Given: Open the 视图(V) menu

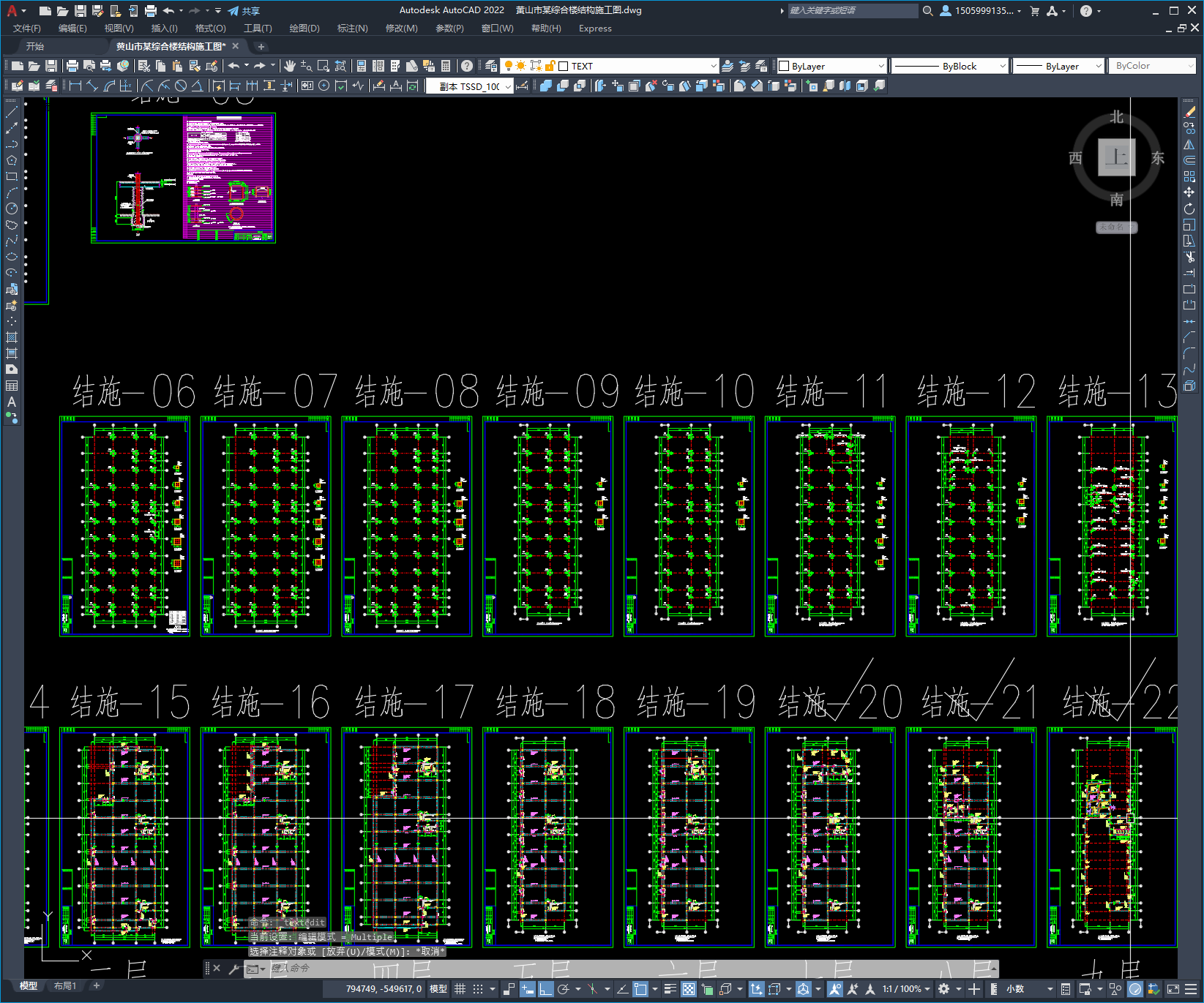Looking at the screenshot, I should pos(119,29).
